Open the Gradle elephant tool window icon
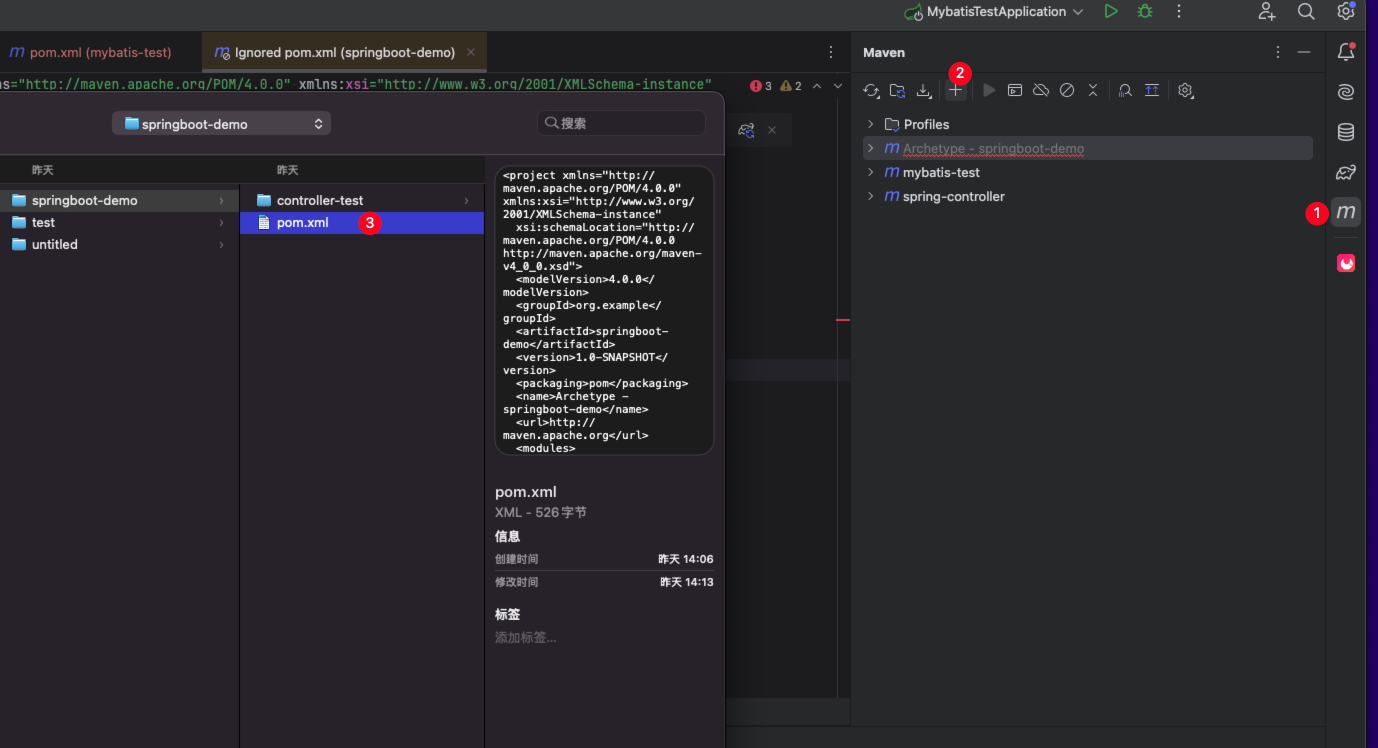1378x748 pixels. (1346, 172)
